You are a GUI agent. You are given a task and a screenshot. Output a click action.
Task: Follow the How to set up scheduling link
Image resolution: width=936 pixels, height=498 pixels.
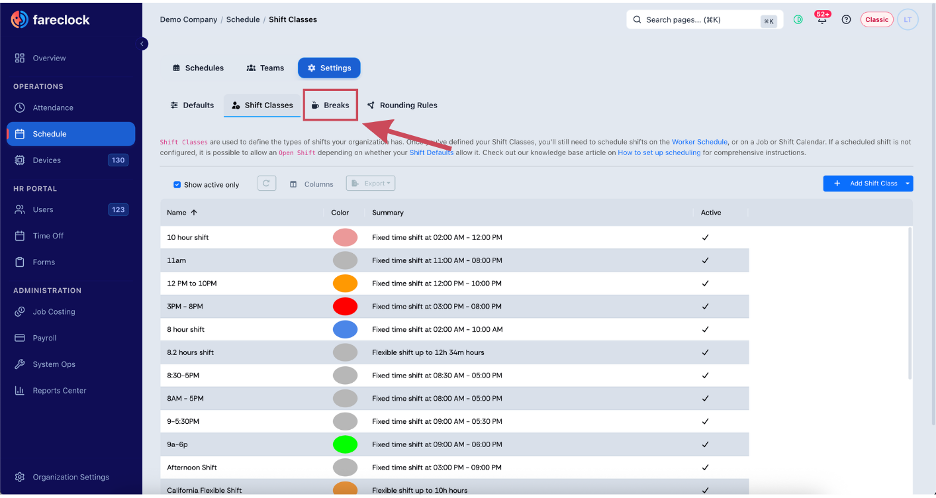(x=659, y=153)
